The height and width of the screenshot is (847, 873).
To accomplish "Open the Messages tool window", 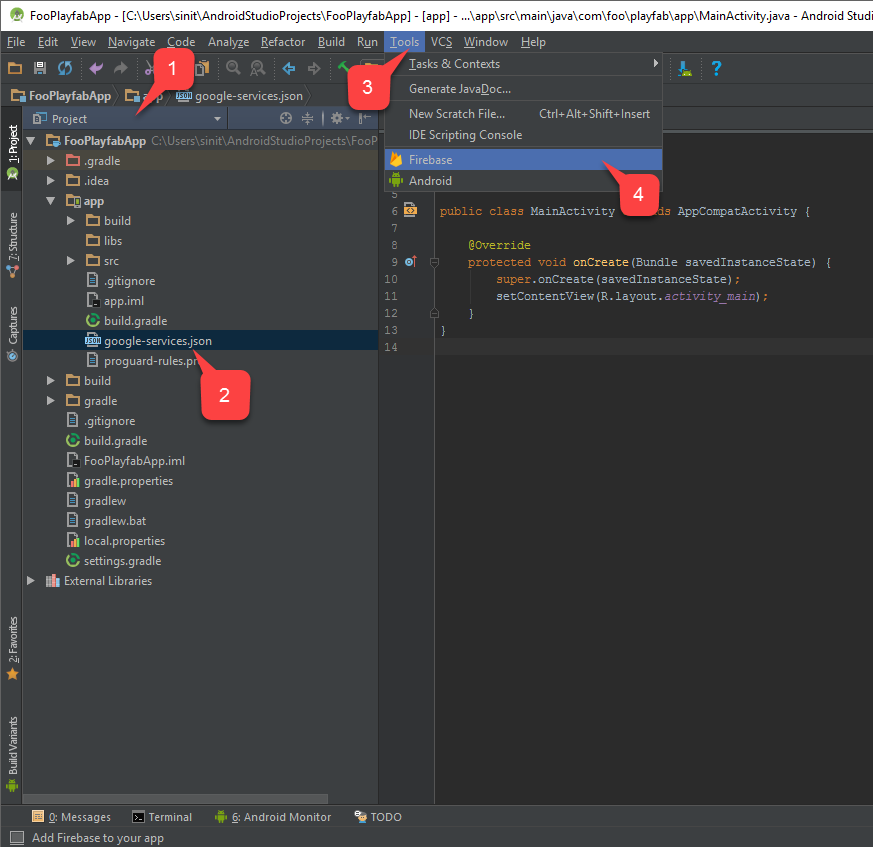I will click(x=72, y=817).
